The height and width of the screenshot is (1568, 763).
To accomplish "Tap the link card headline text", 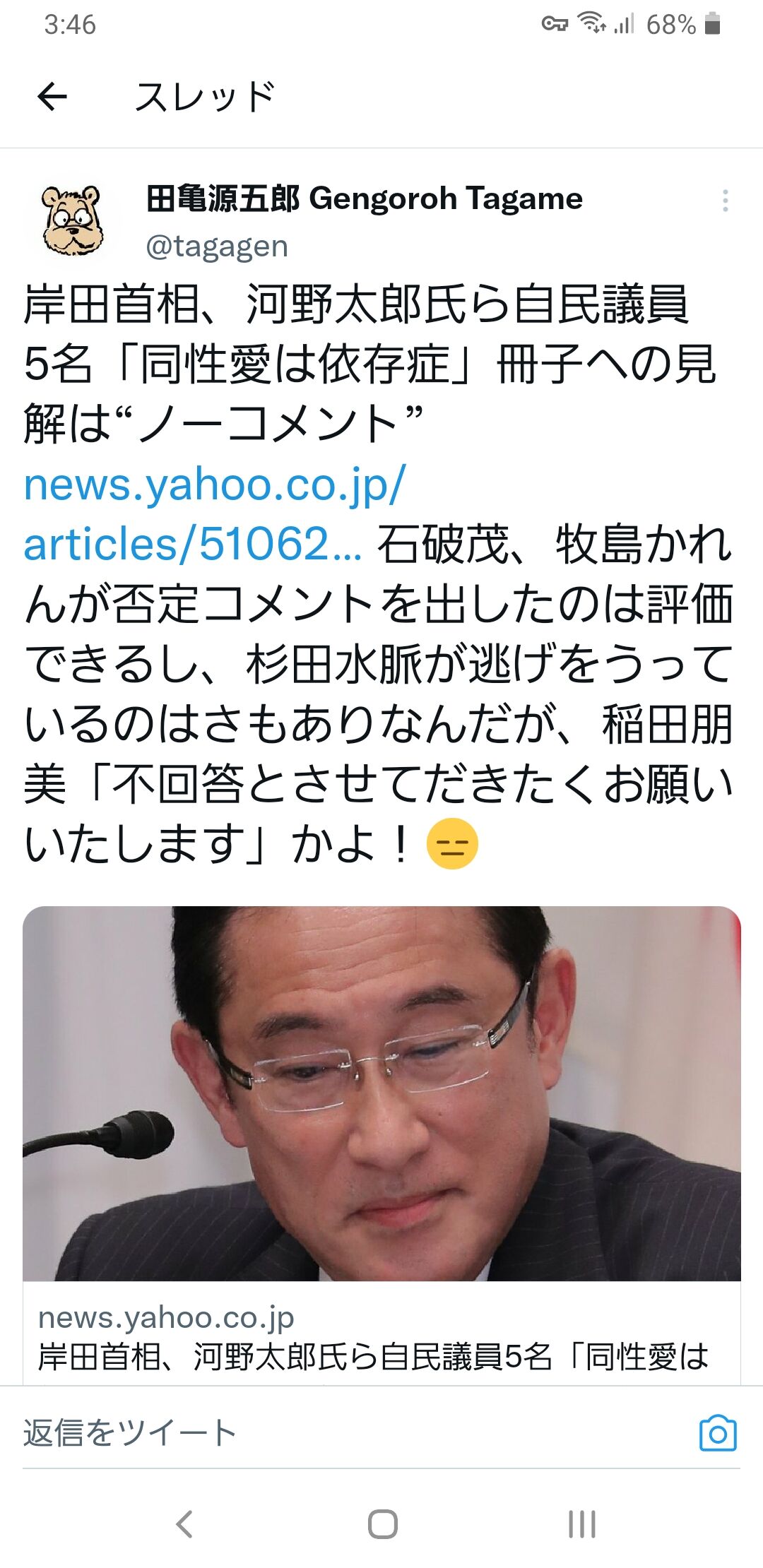I will click(x=373, y=1356).
